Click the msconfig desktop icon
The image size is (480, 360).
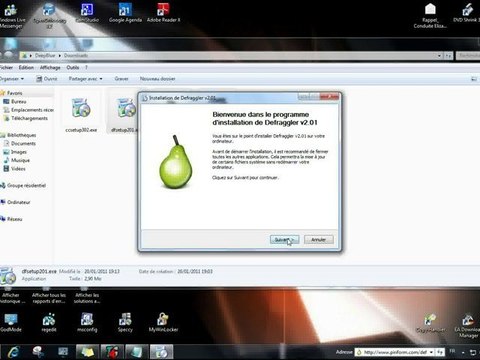click(87, 323)
